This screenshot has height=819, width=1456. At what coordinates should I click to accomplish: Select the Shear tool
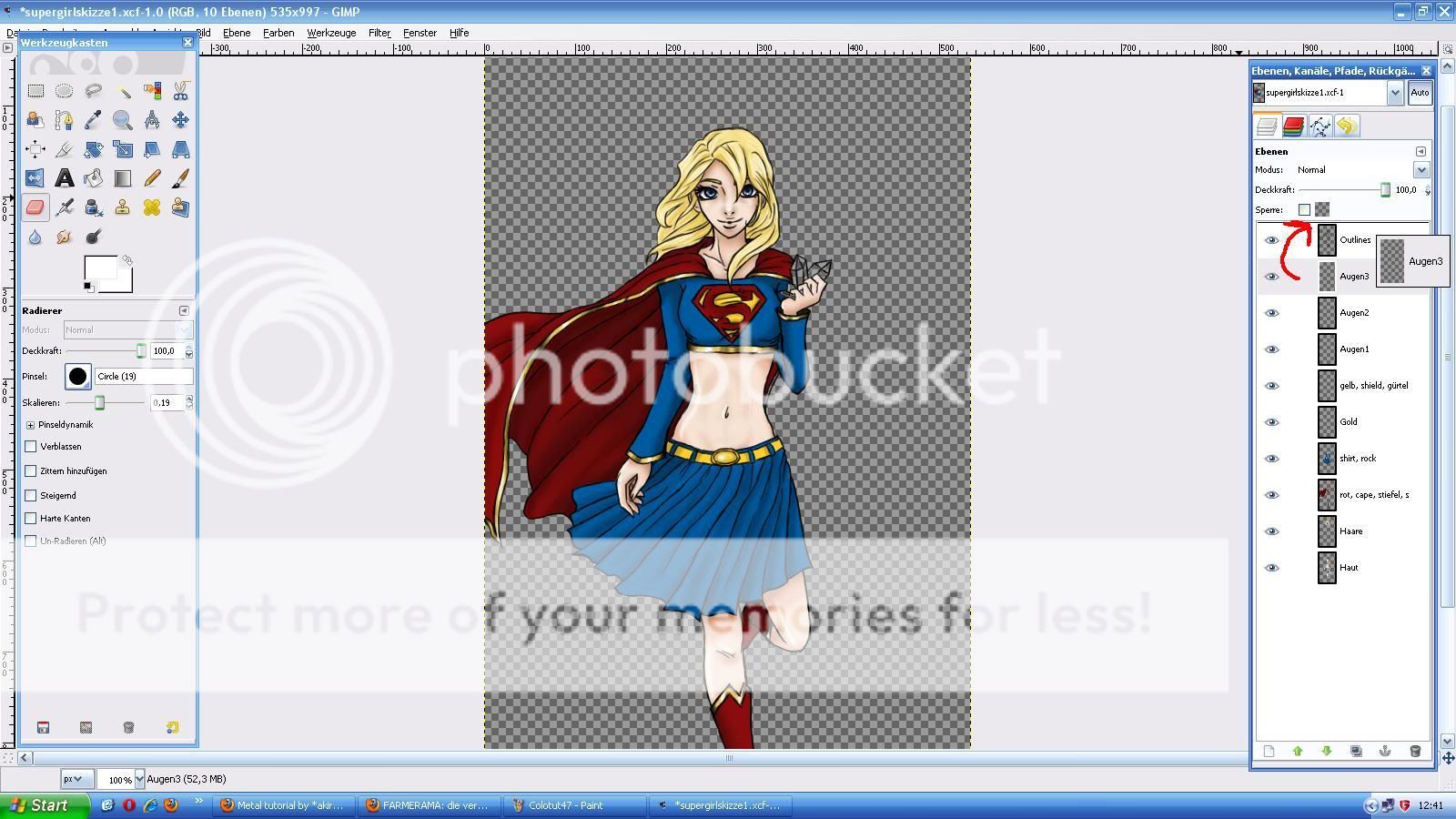[x=152, y=149]
